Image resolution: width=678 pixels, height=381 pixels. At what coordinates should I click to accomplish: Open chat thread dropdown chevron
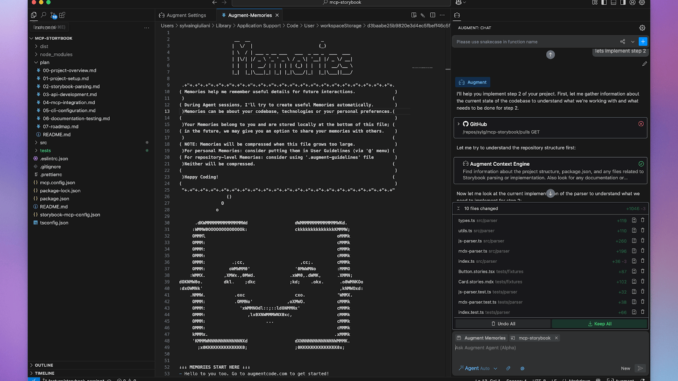pyautogui.click(x=633, y=42)
